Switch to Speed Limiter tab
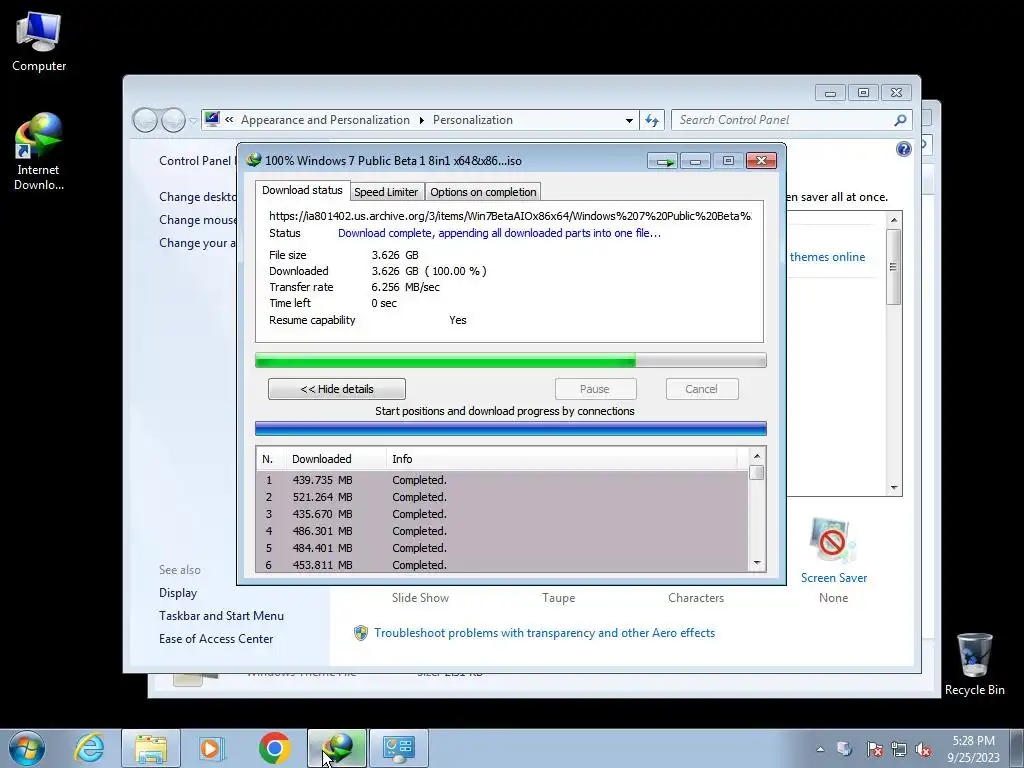Screen dimensions: 1024x768 (386, 192)
